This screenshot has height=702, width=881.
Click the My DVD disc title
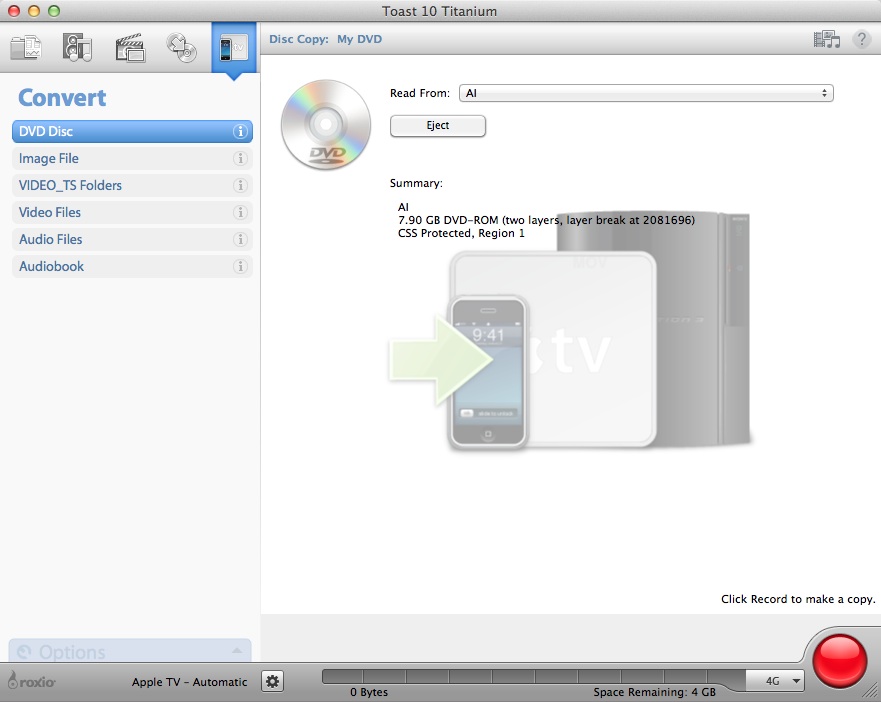point(360,39)
